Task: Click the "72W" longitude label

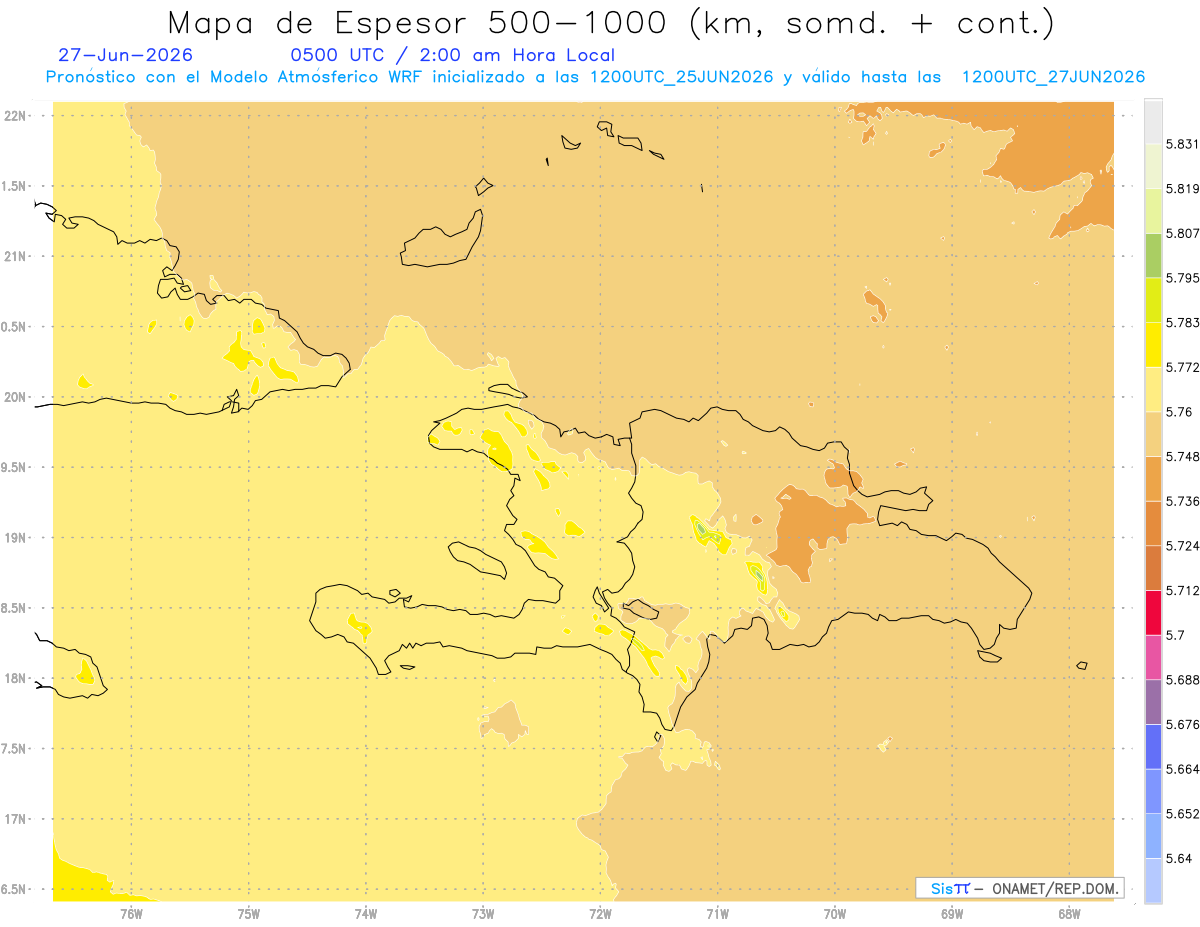Action: point(600,913)
